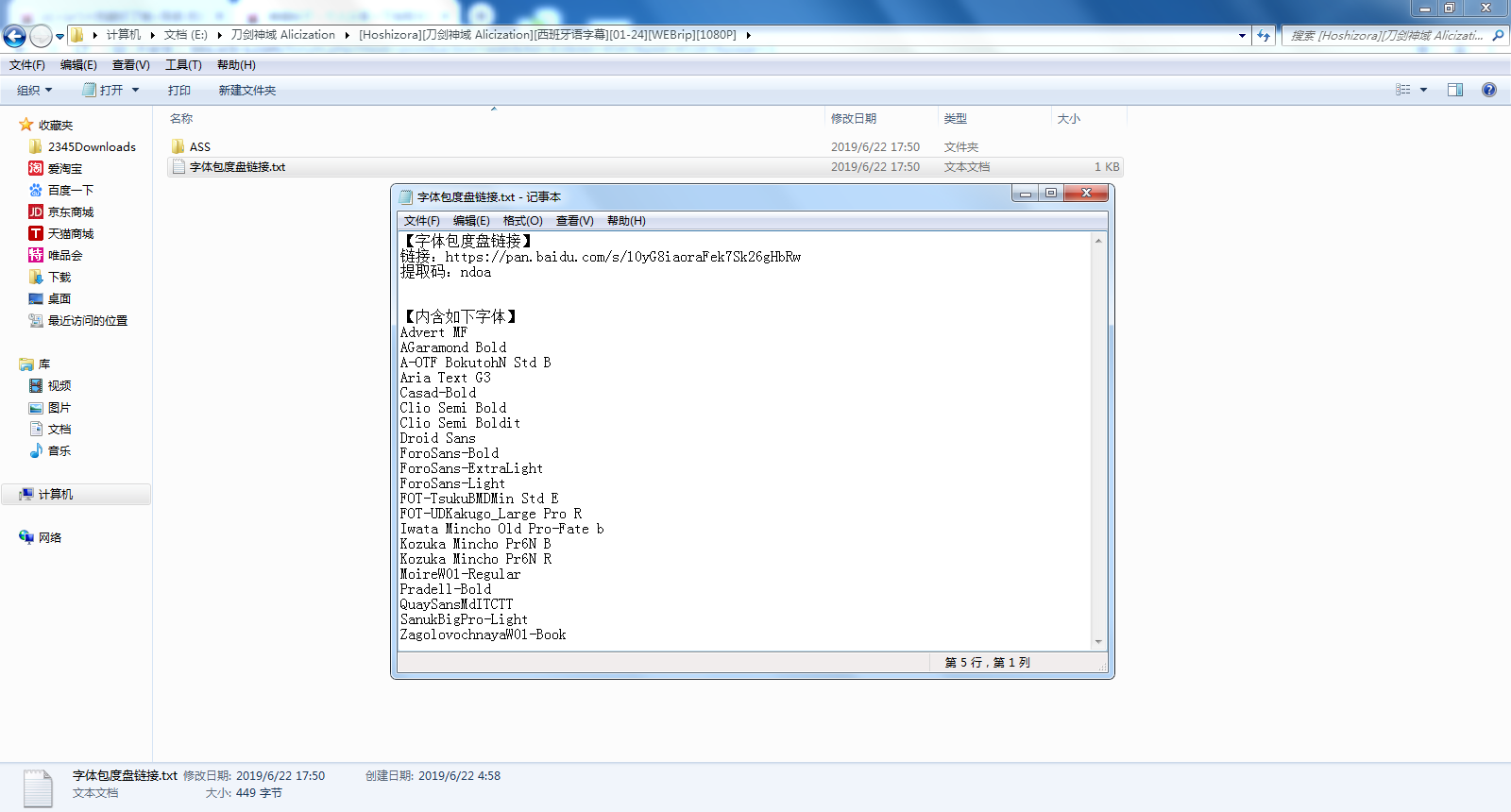The width and height of the screenshot is (1511, 812).
Task: Click the 打印 toolbar button
Action: (x=178, y=90)
